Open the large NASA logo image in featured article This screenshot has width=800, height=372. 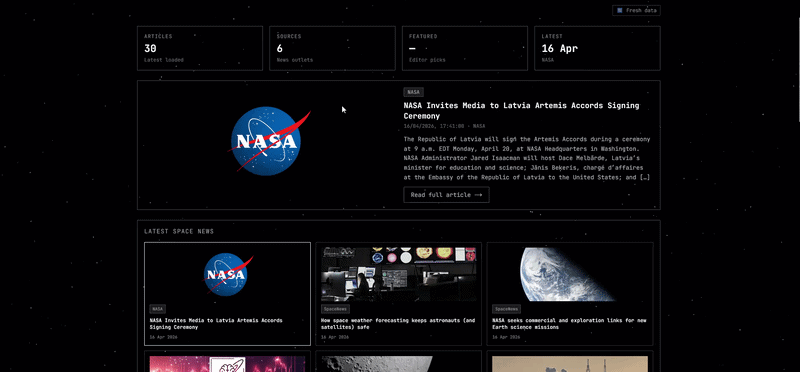point(269,141)
